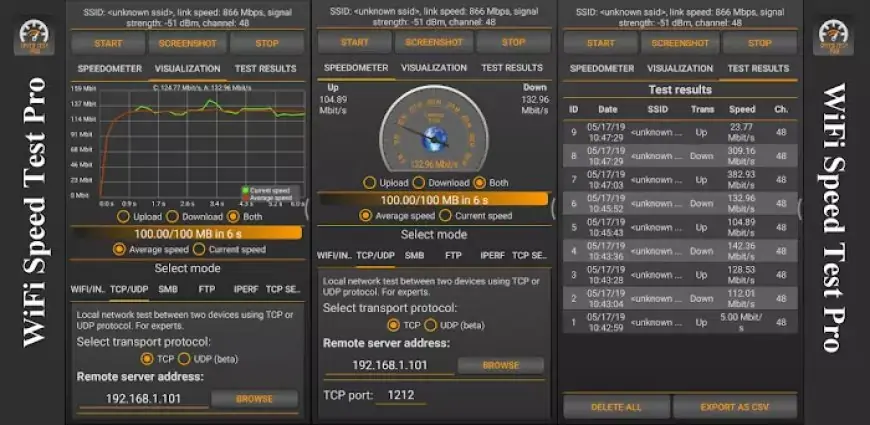Focus the remote server address field on Visualization screen

pos(143,398)
